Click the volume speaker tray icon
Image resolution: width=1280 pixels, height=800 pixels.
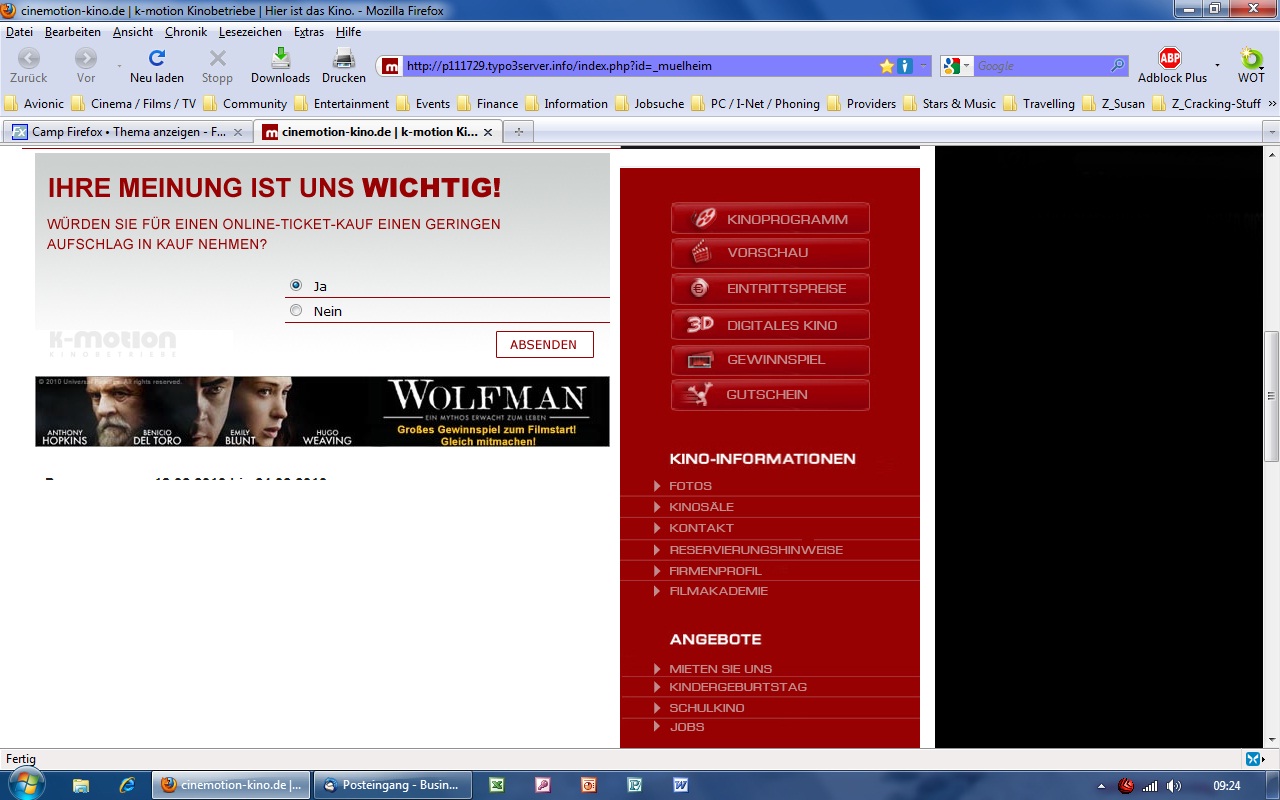click(x=1173, y=786)
